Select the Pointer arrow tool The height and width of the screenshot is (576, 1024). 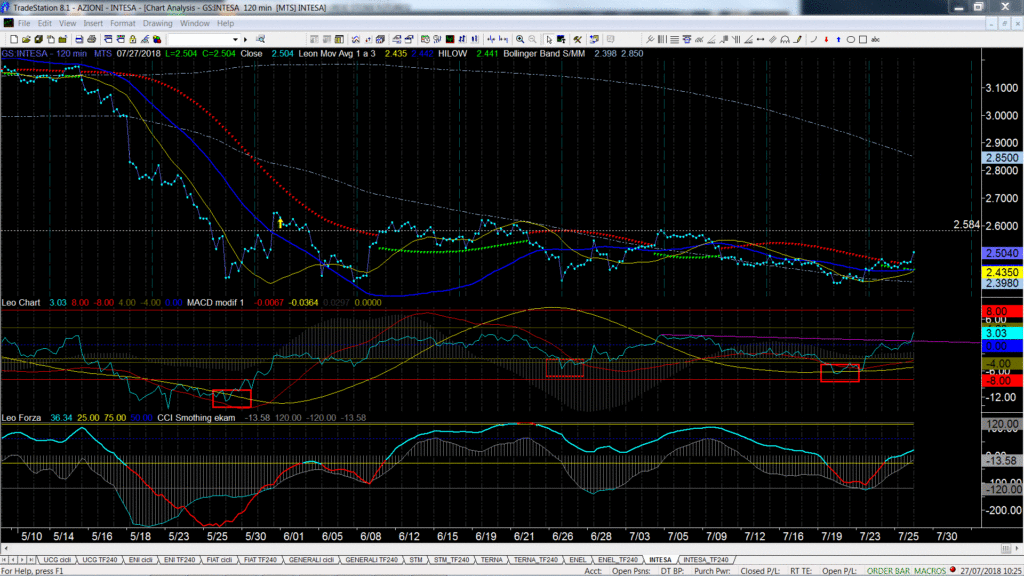(x=549, y=40)
